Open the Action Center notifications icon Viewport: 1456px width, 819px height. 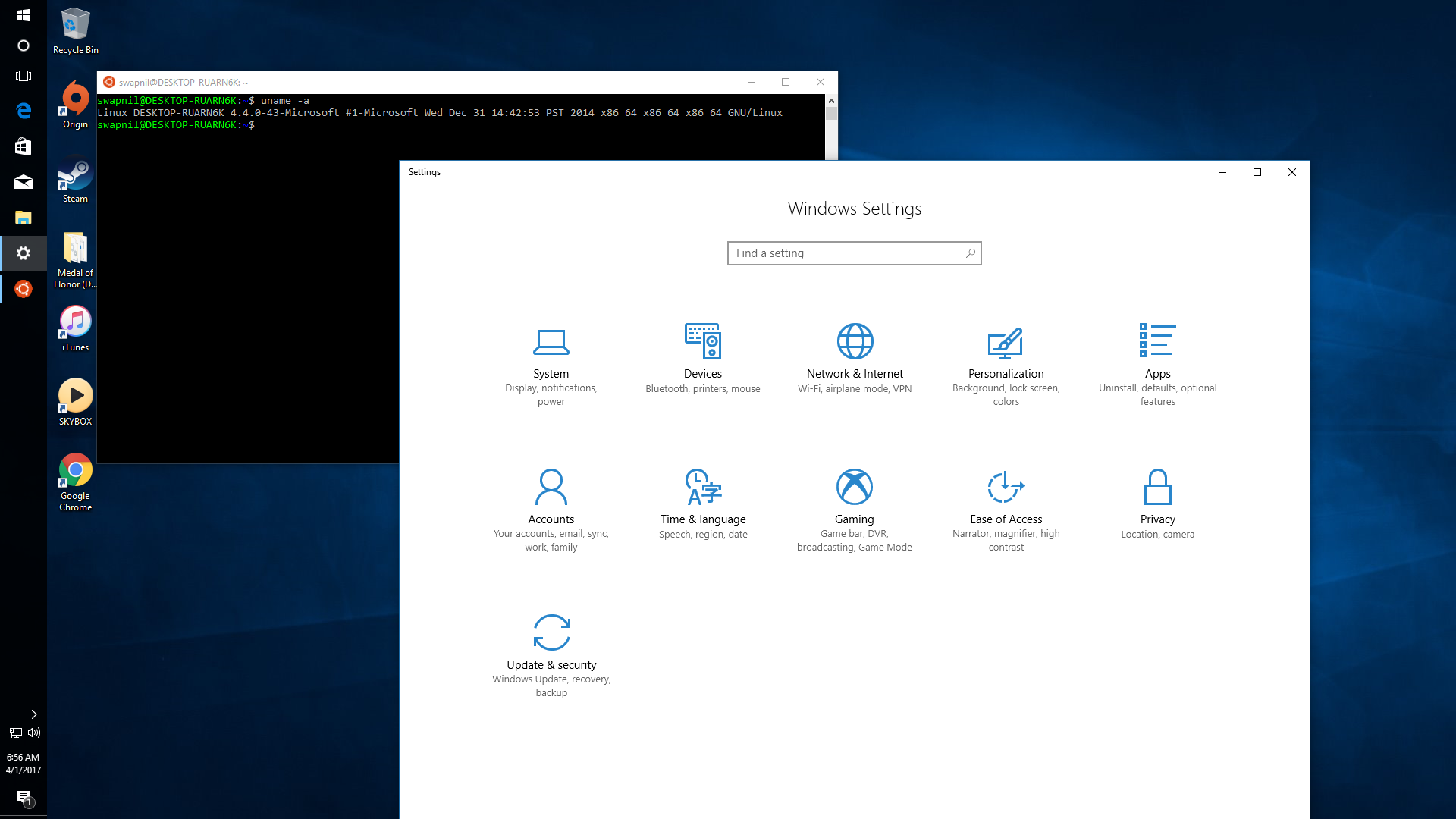pos(24,798)
